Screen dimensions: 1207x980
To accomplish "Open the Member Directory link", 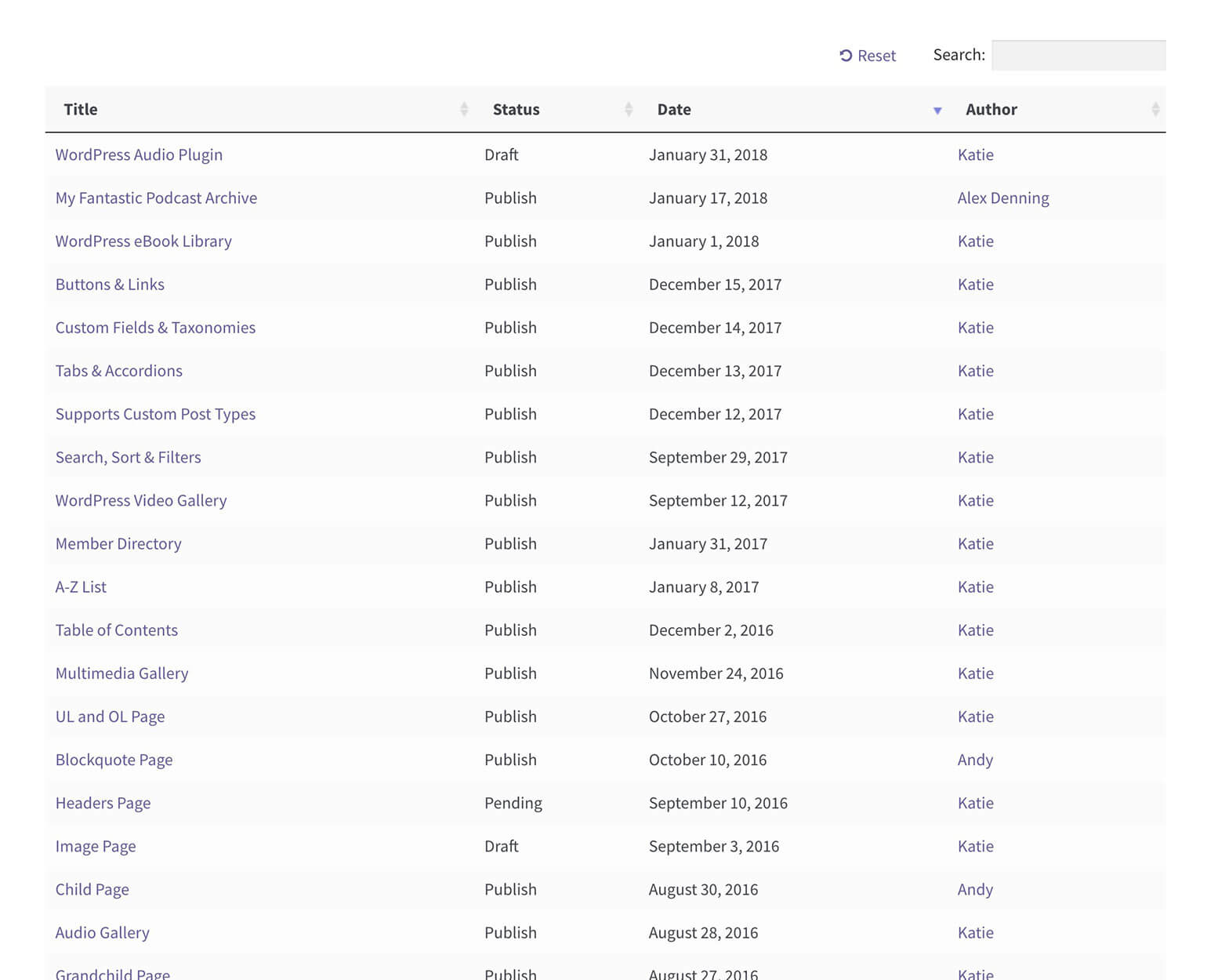I will pyautogui.click(x=118, y=544).
